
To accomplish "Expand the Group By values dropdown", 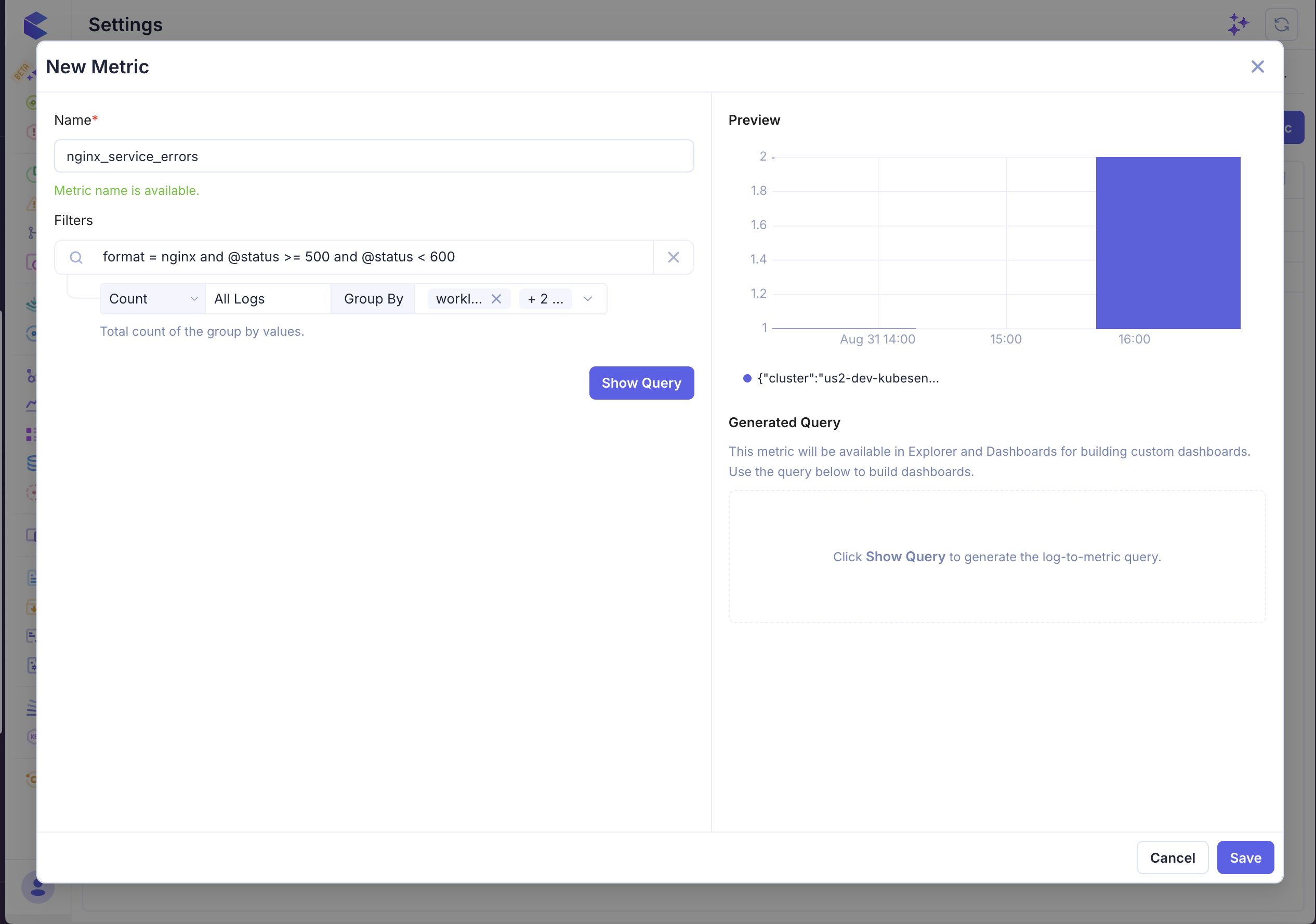I will [x=587, y=299].
